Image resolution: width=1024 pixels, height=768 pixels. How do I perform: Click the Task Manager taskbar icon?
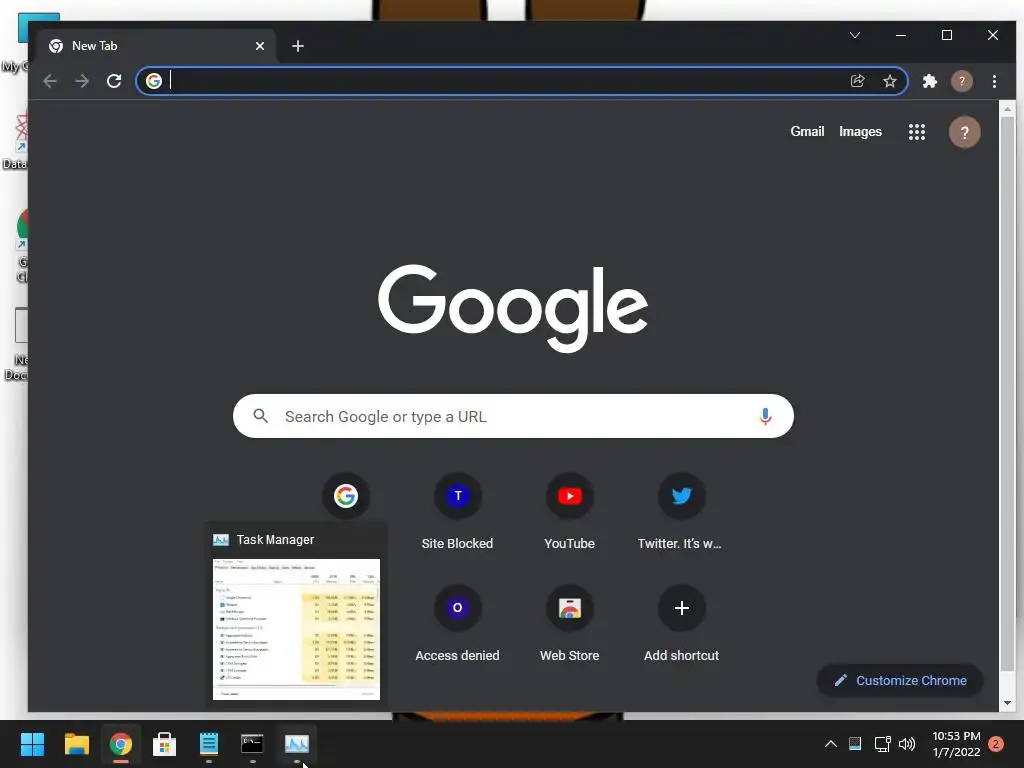(x=296, y=744)
